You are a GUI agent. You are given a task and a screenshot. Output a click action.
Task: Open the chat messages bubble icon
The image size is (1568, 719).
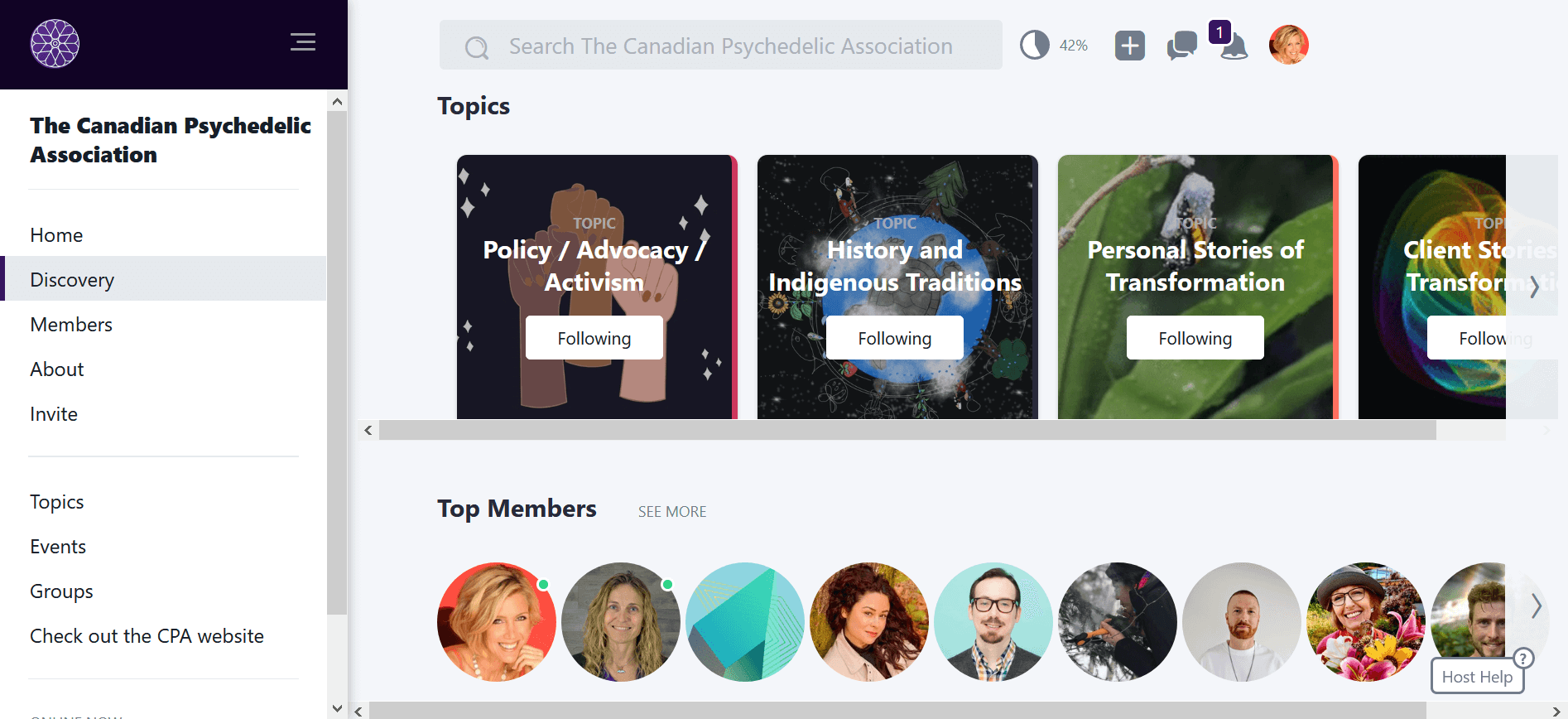[1182, 46]
